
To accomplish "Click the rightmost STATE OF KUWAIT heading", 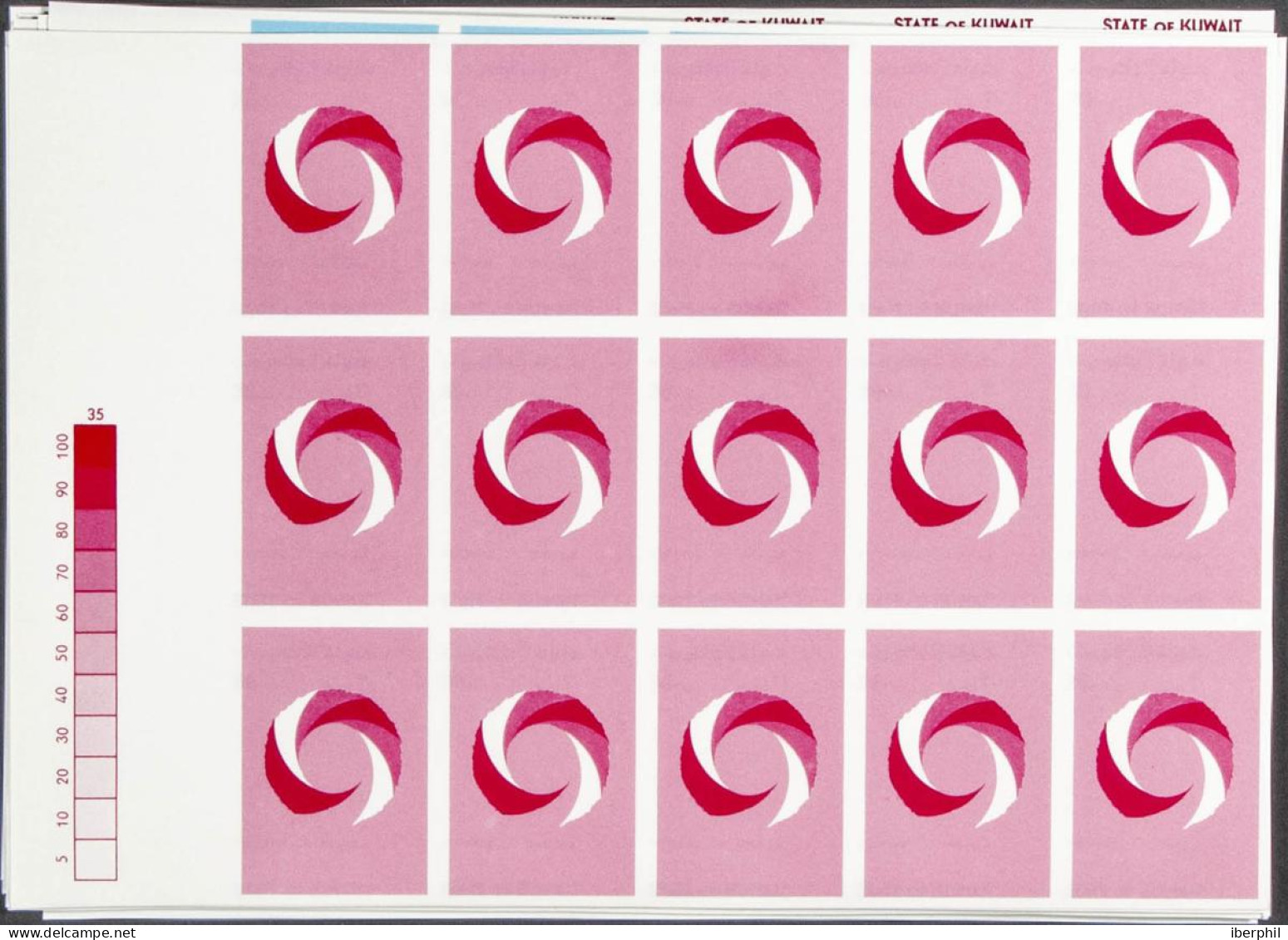I will click(1172, 25).
